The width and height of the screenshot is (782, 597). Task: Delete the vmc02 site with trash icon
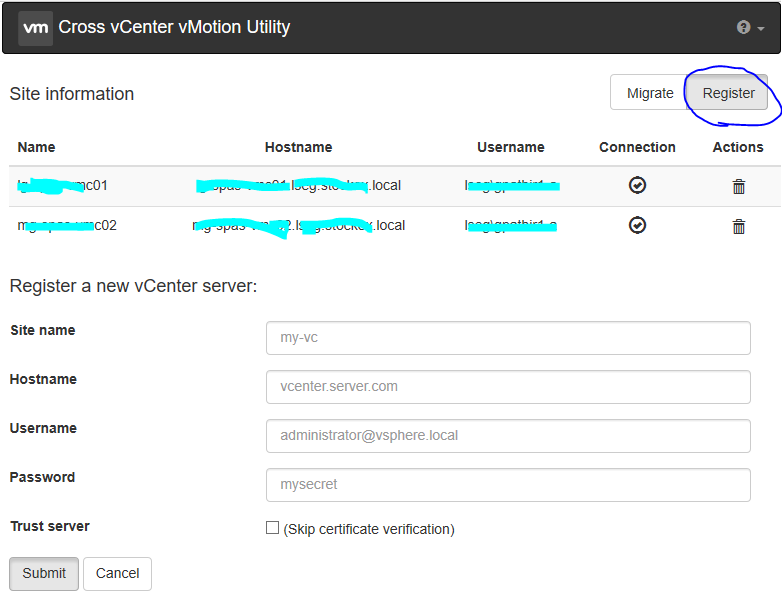click(738, 226)
